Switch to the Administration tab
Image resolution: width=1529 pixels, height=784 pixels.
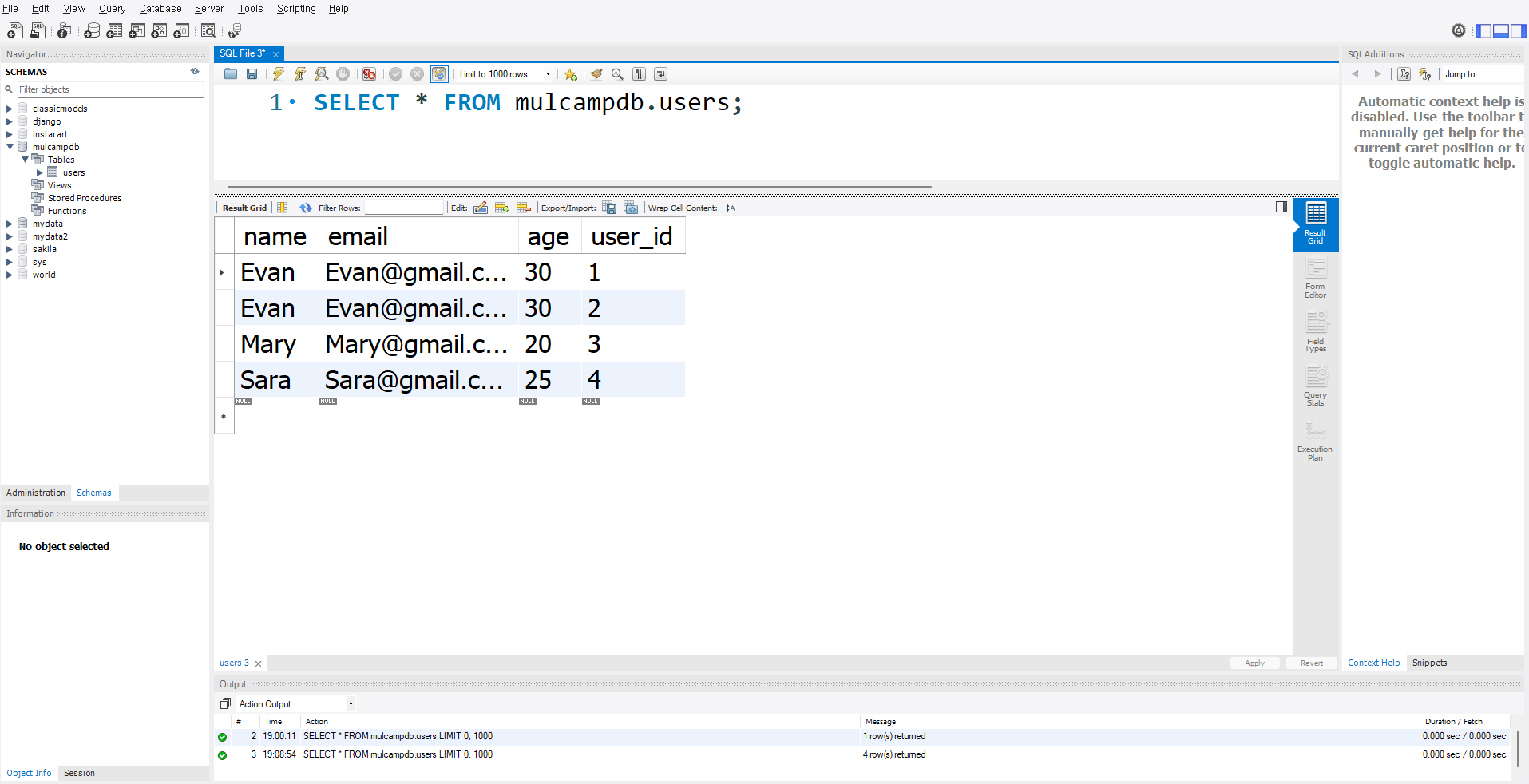tap(35, 493)
